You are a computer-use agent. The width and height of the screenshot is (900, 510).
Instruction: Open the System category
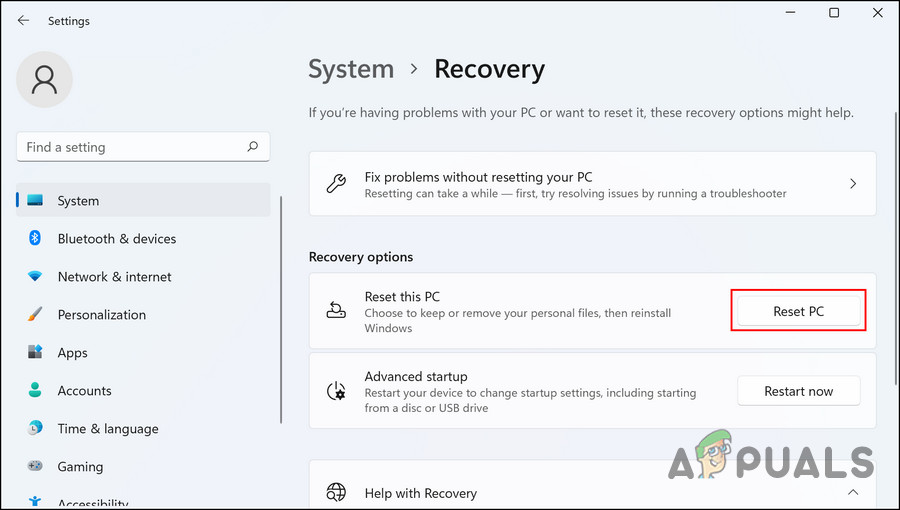pyautogui.click(x=143, y=200)
